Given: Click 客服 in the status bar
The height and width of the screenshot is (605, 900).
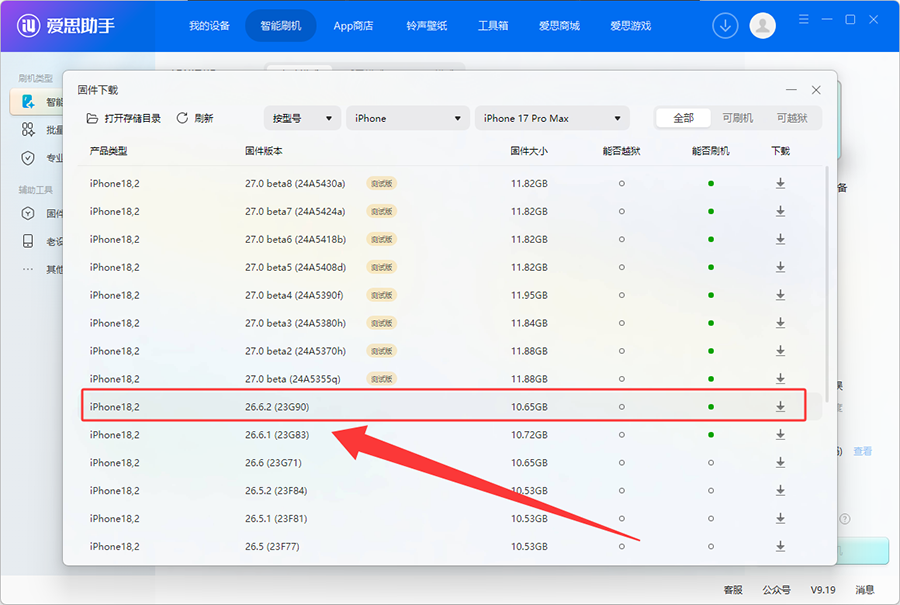Looking at the screenshot, I should point(732,590).
